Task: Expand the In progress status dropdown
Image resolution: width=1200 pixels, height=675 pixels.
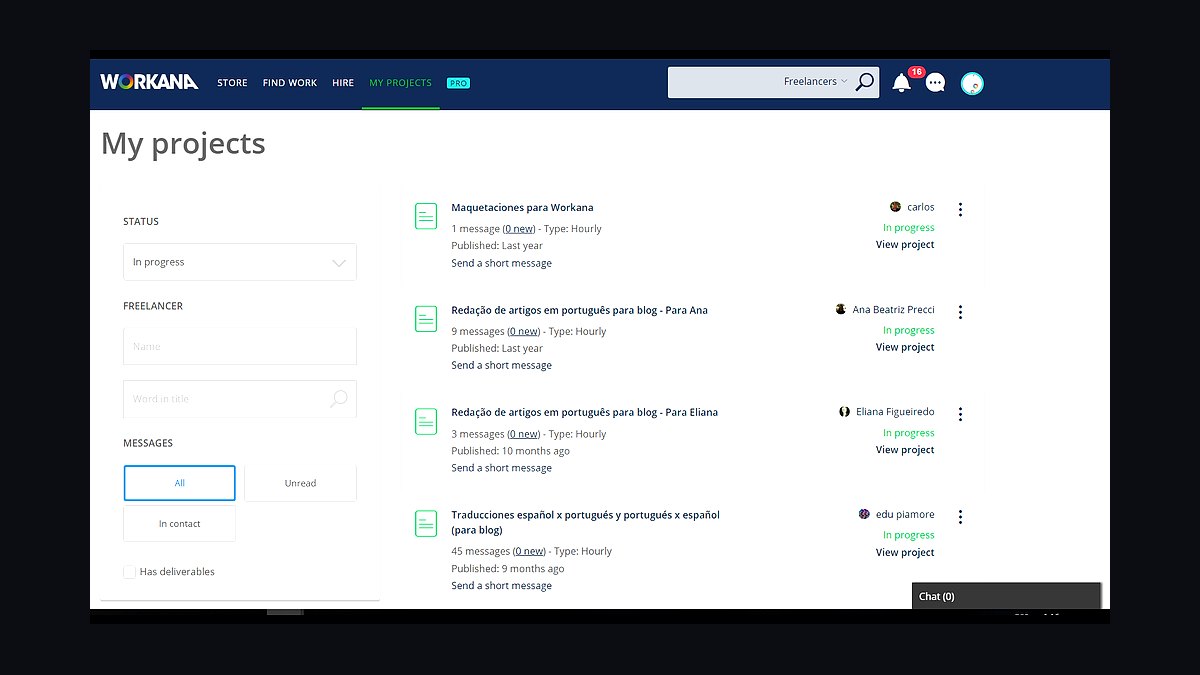Action: pyautogui.click(x=240, y=262)
